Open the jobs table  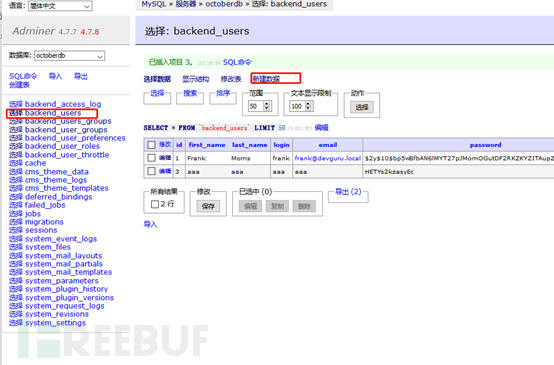point(33,214)
